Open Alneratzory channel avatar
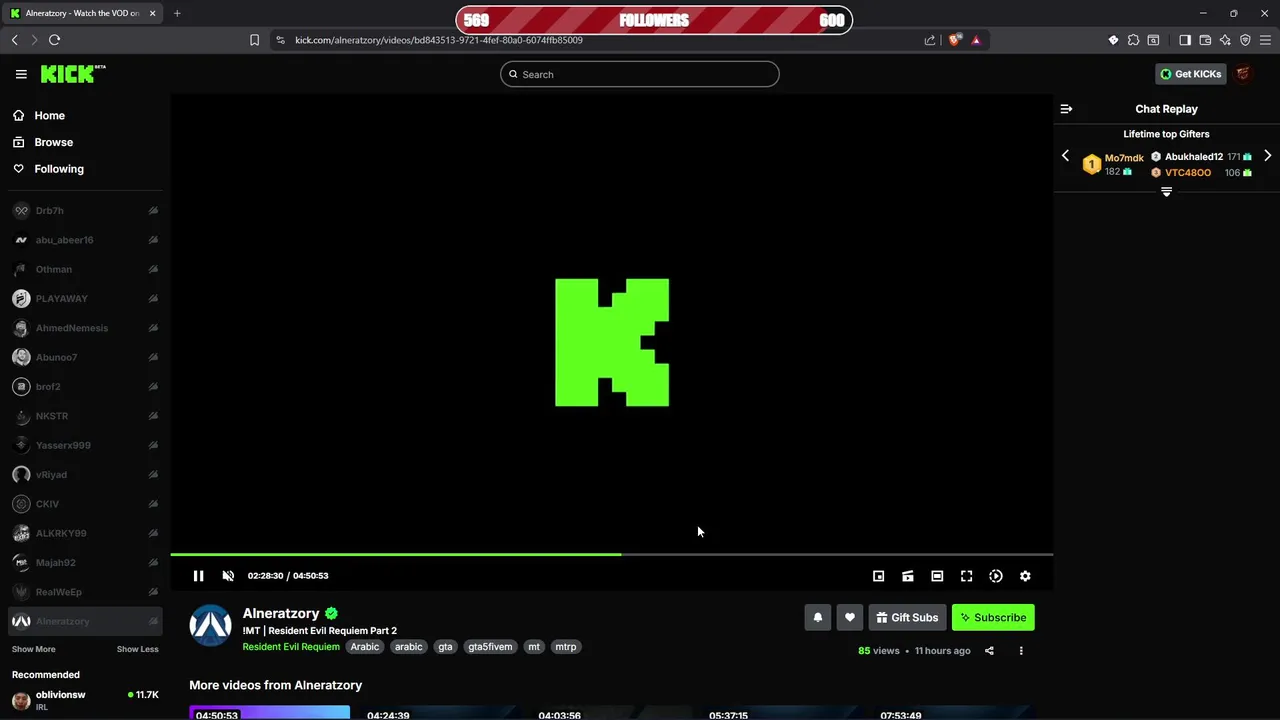This screenshot has width=1280, height=720. coord(210,626)
